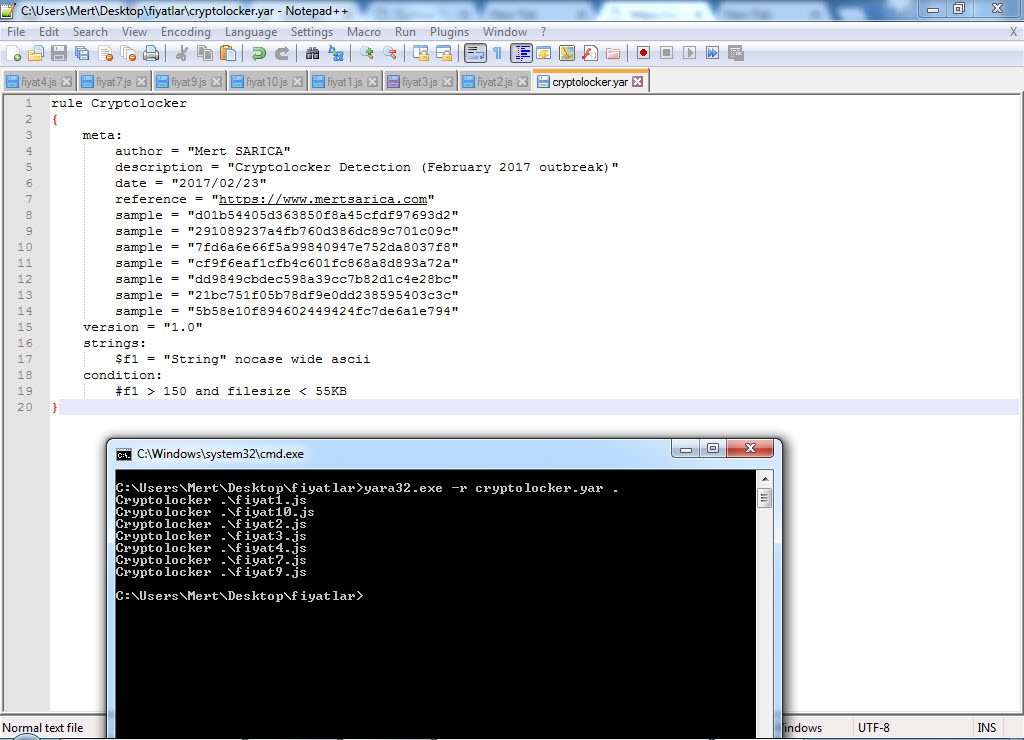Toggle Word Wrap toolbar button
The image size is (1024, 740).
click(475, 54)
